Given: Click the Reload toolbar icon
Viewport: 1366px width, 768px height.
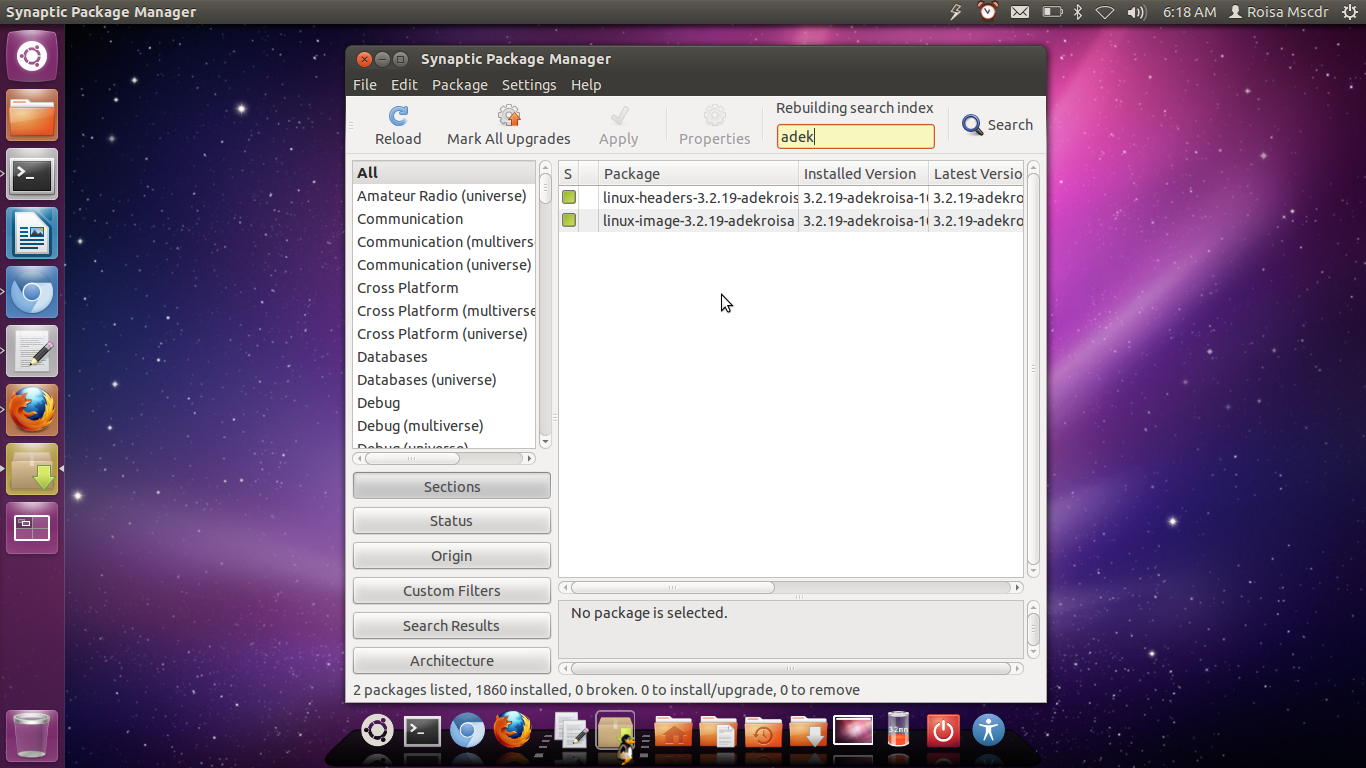Looking at the screenshot, I should [x=398, y=116].
